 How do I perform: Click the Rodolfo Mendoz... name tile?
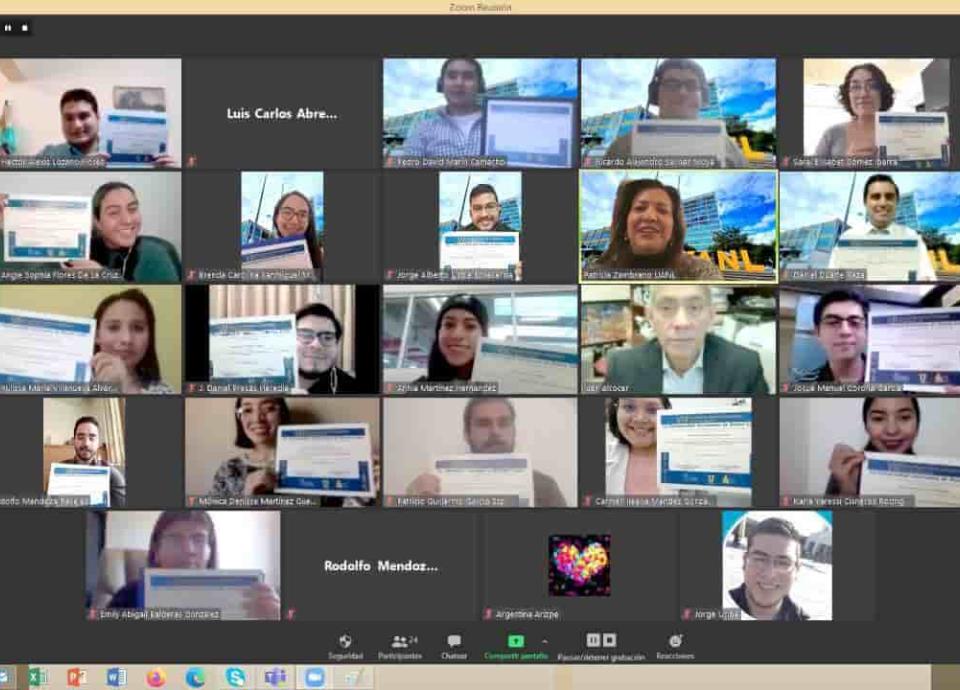coord(380,566)
